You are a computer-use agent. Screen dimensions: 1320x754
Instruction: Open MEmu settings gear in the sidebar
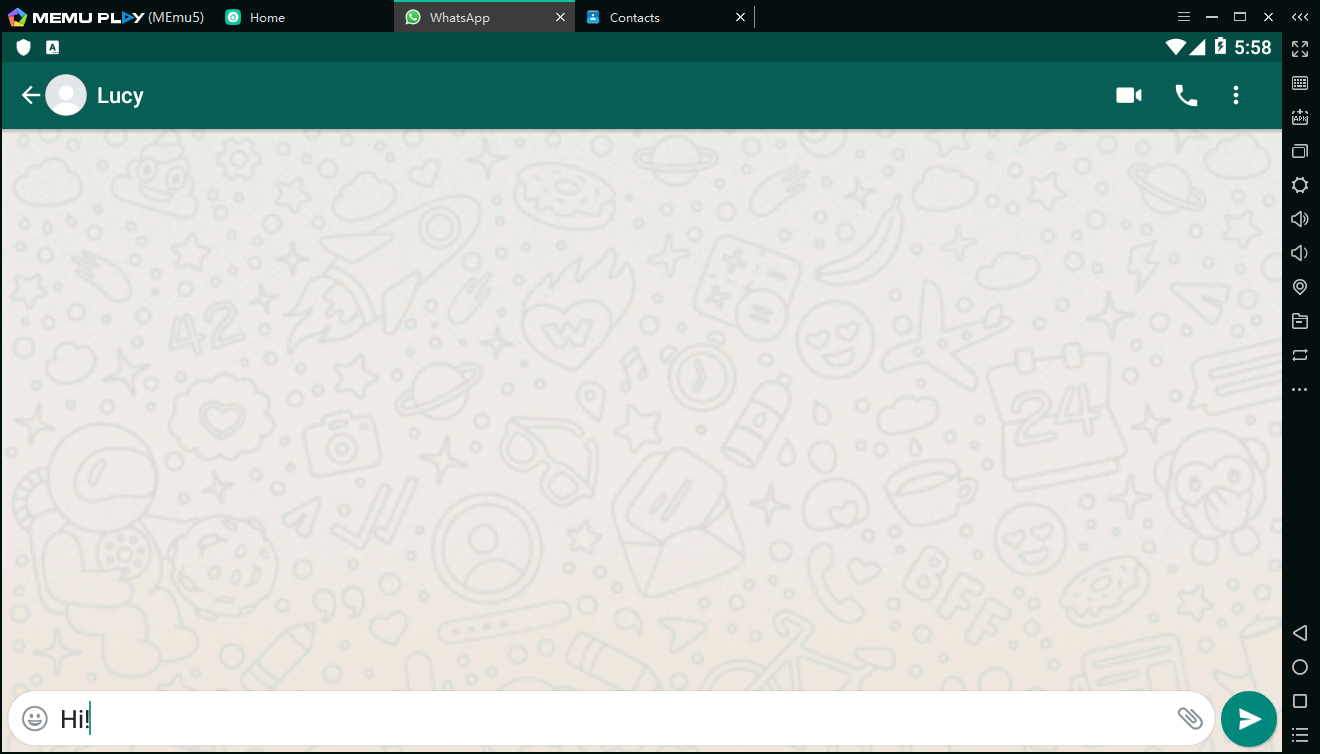pyautogui.click(x=1300, y=185)
